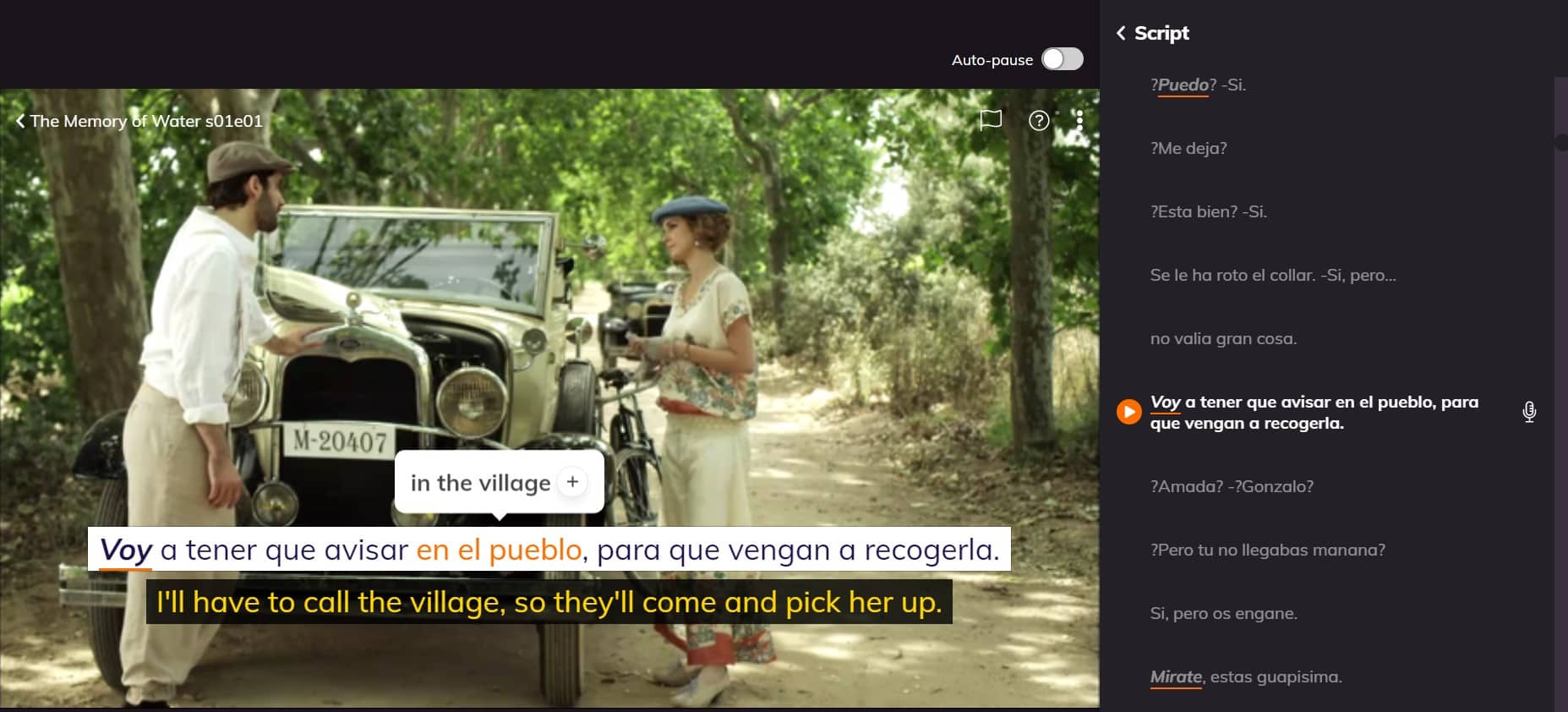Add 'in the village' with plus button
This screenshot has height=712, width=1568.
[572, 482]
